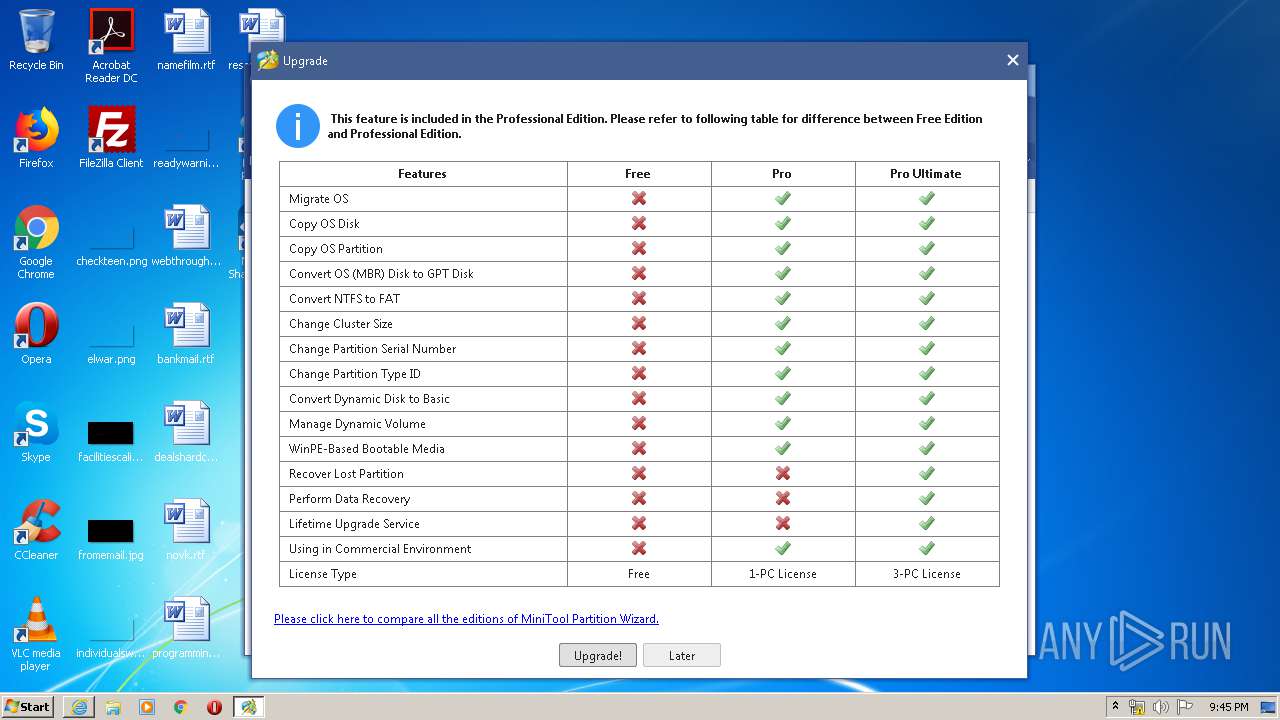Click the blue info icon in dialog
This screenshot has width=1280, height=720.
[x=298, y=126]
